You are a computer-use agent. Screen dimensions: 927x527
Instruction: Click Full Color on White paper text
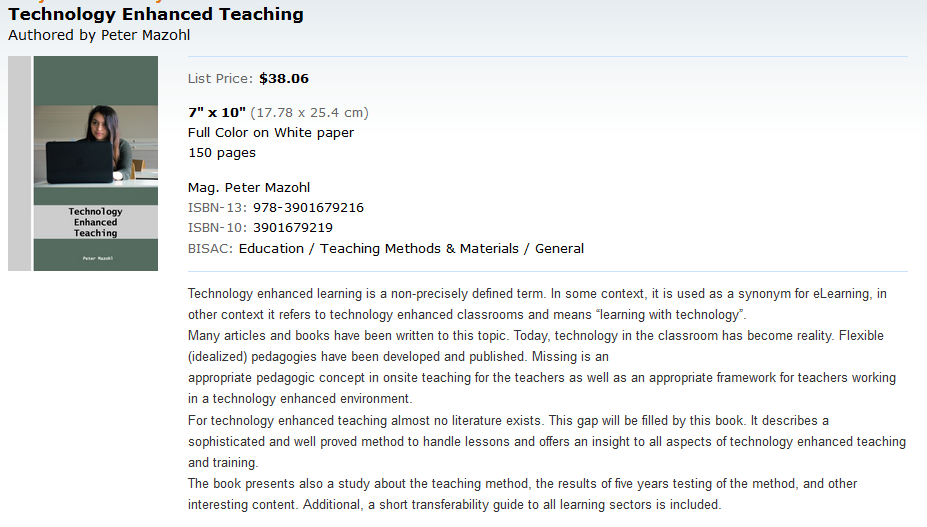point(271,132)
